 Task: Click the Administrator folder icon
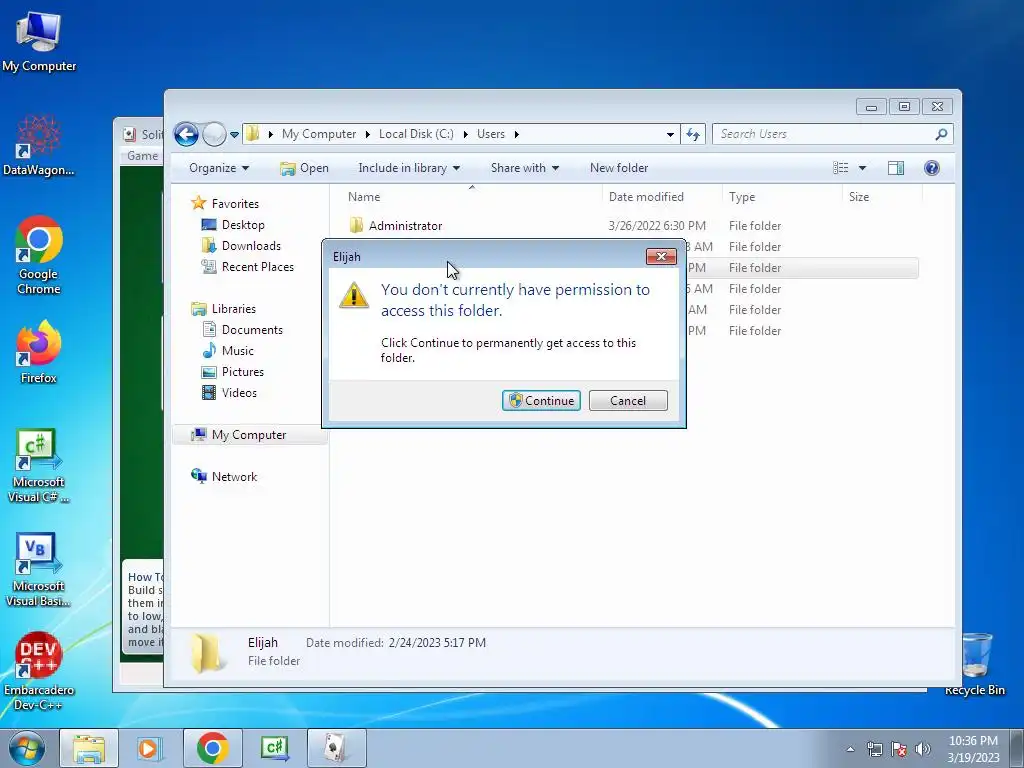[356, 225]
